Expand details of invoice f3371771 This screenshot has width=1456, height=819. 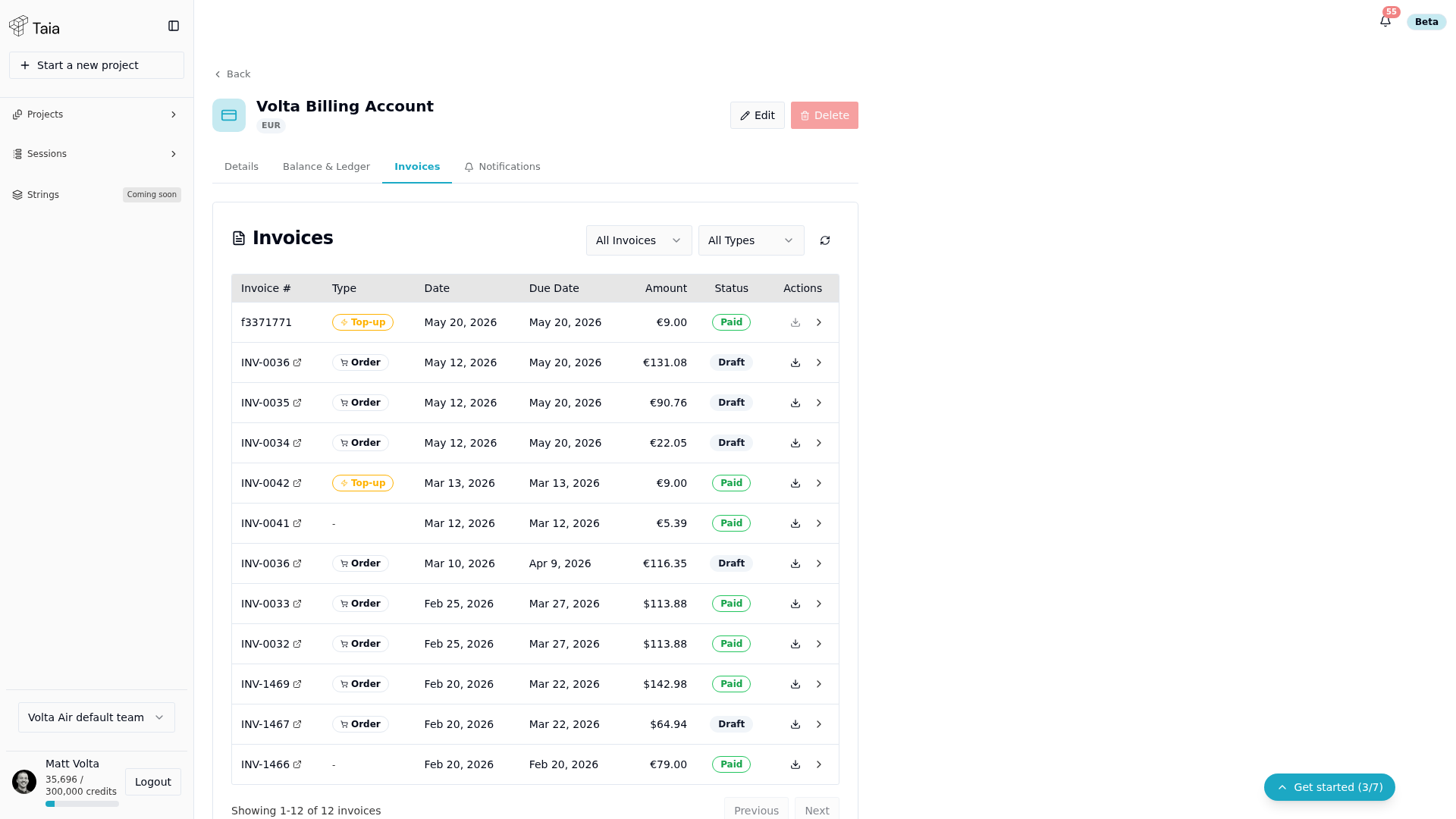point(819,322)
